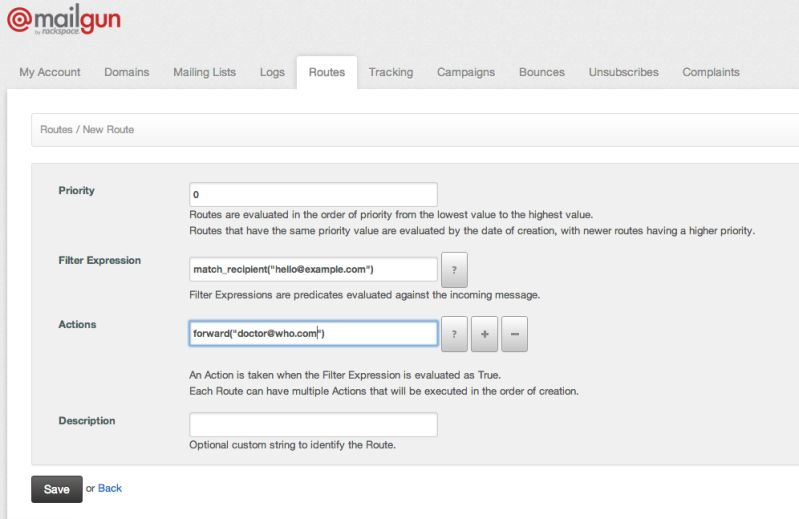Click the Back link
Screen dimensions: 799x519
[x=110, y=488]
